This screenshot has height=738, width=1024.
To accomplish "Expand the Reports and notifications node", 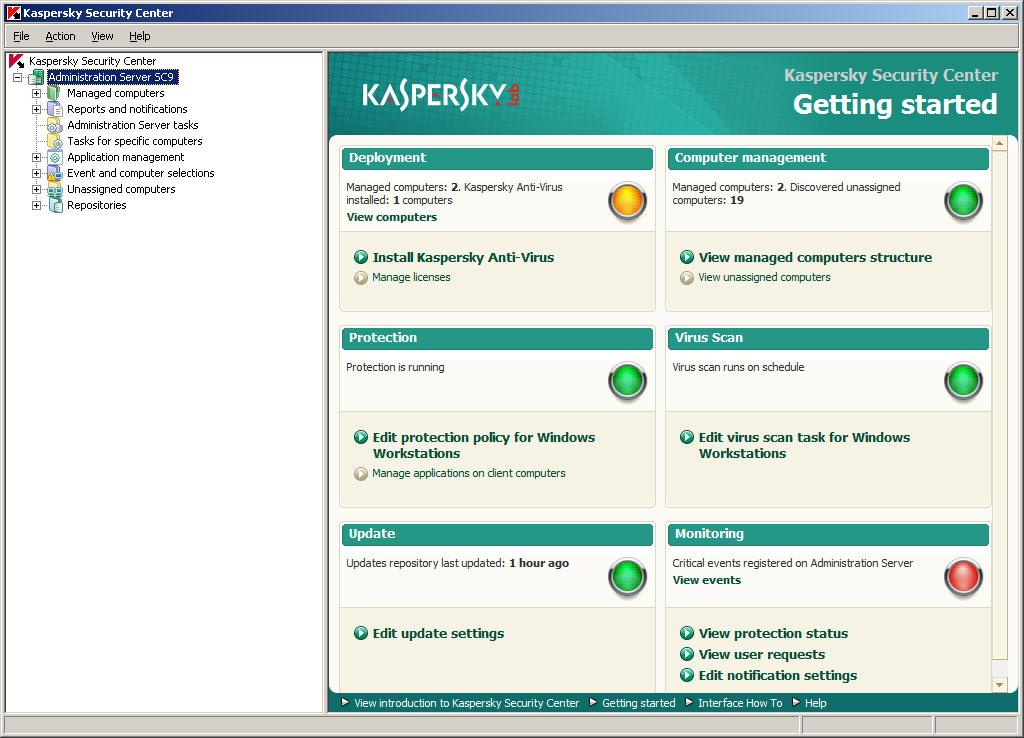I will [x=37, y=109].
